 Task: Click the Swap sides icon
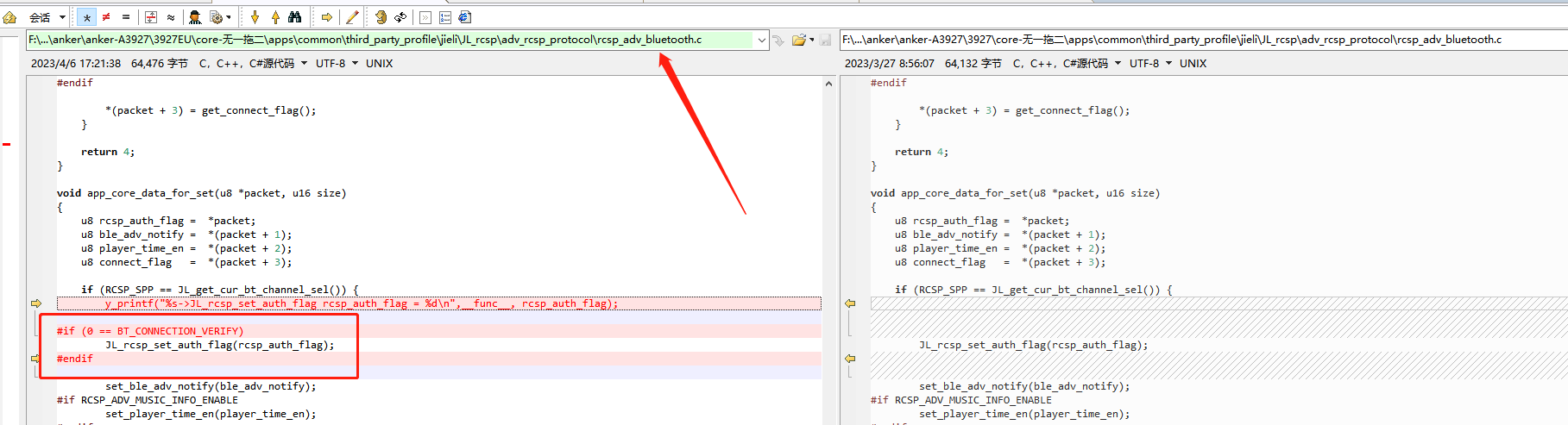(381, 17)
